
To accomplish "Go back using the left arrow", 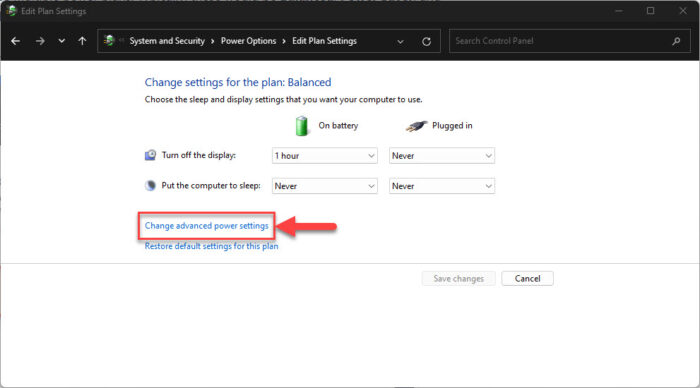I will (16, 41).
